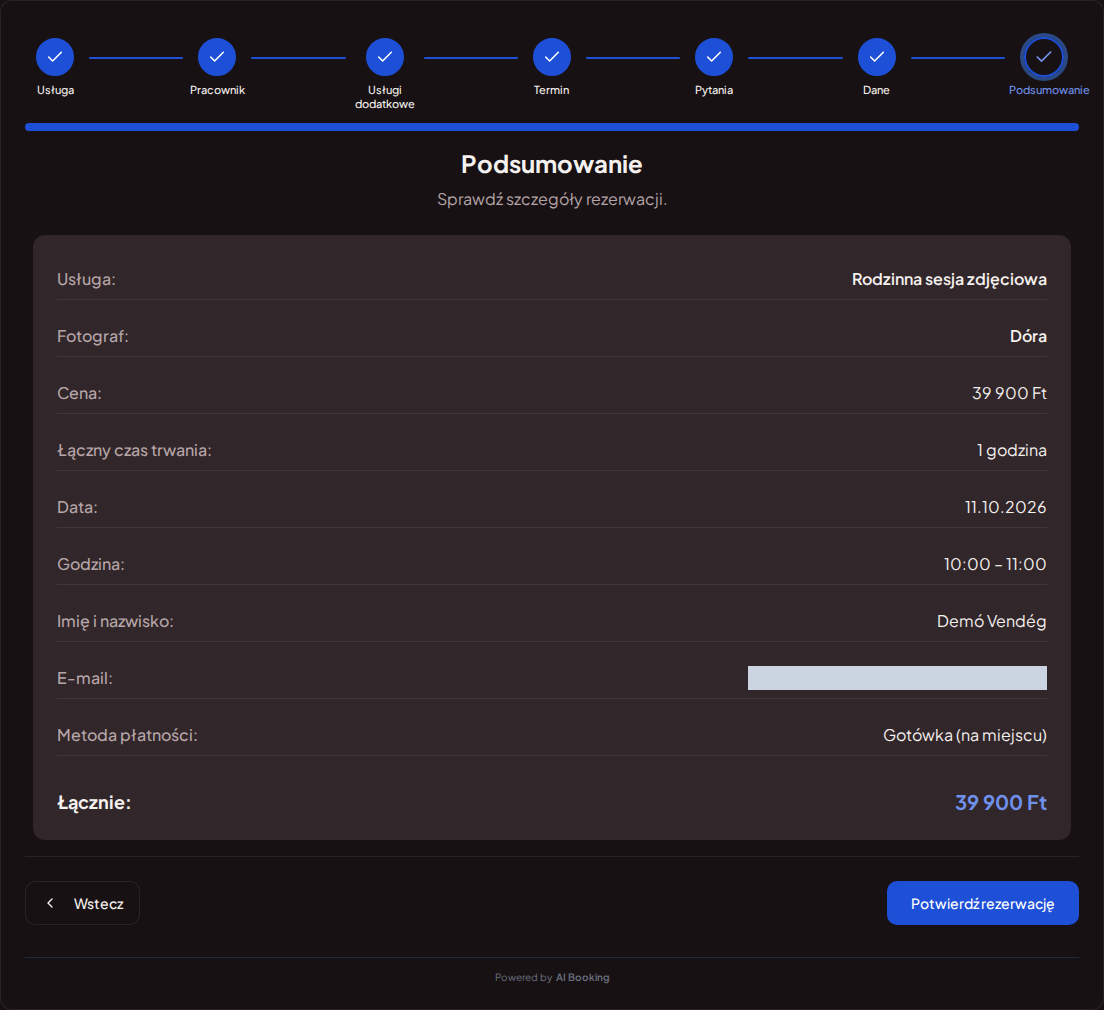Select the Termin step label
1104x1010 pixels.
point(551,90)
